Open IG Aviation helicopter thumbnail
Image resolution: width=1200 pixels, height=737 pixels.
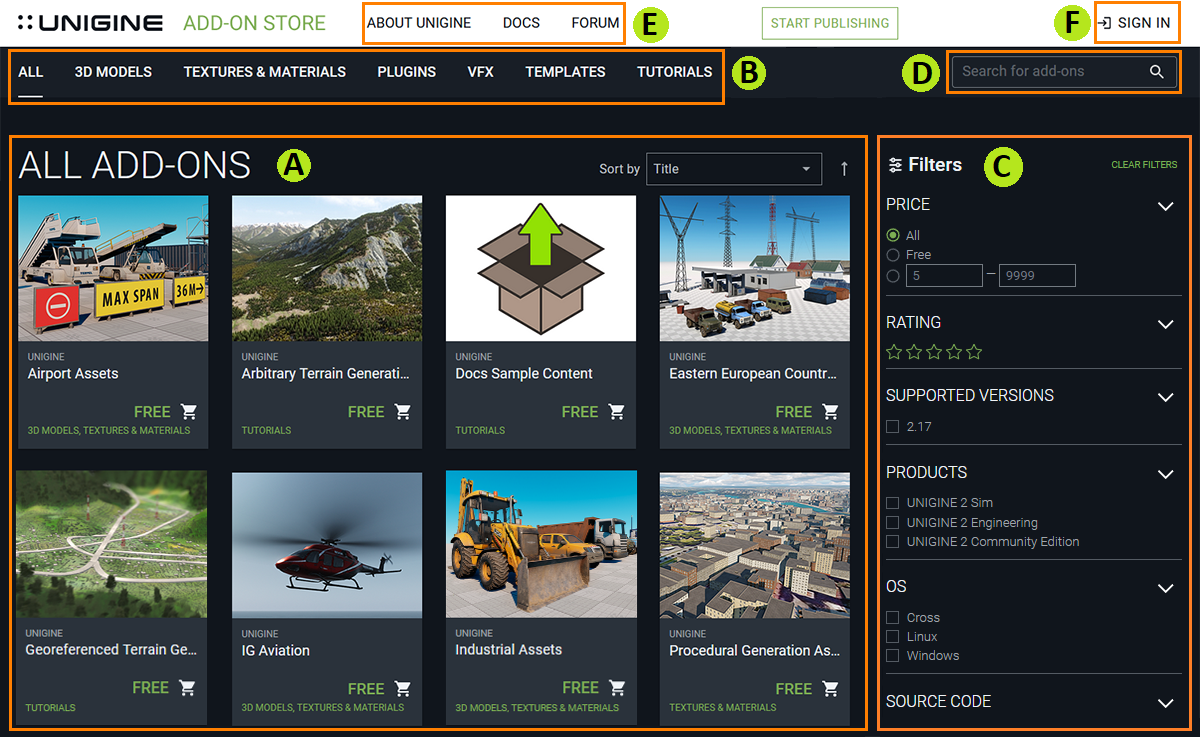pyautogui.click(x=327, y=545)
